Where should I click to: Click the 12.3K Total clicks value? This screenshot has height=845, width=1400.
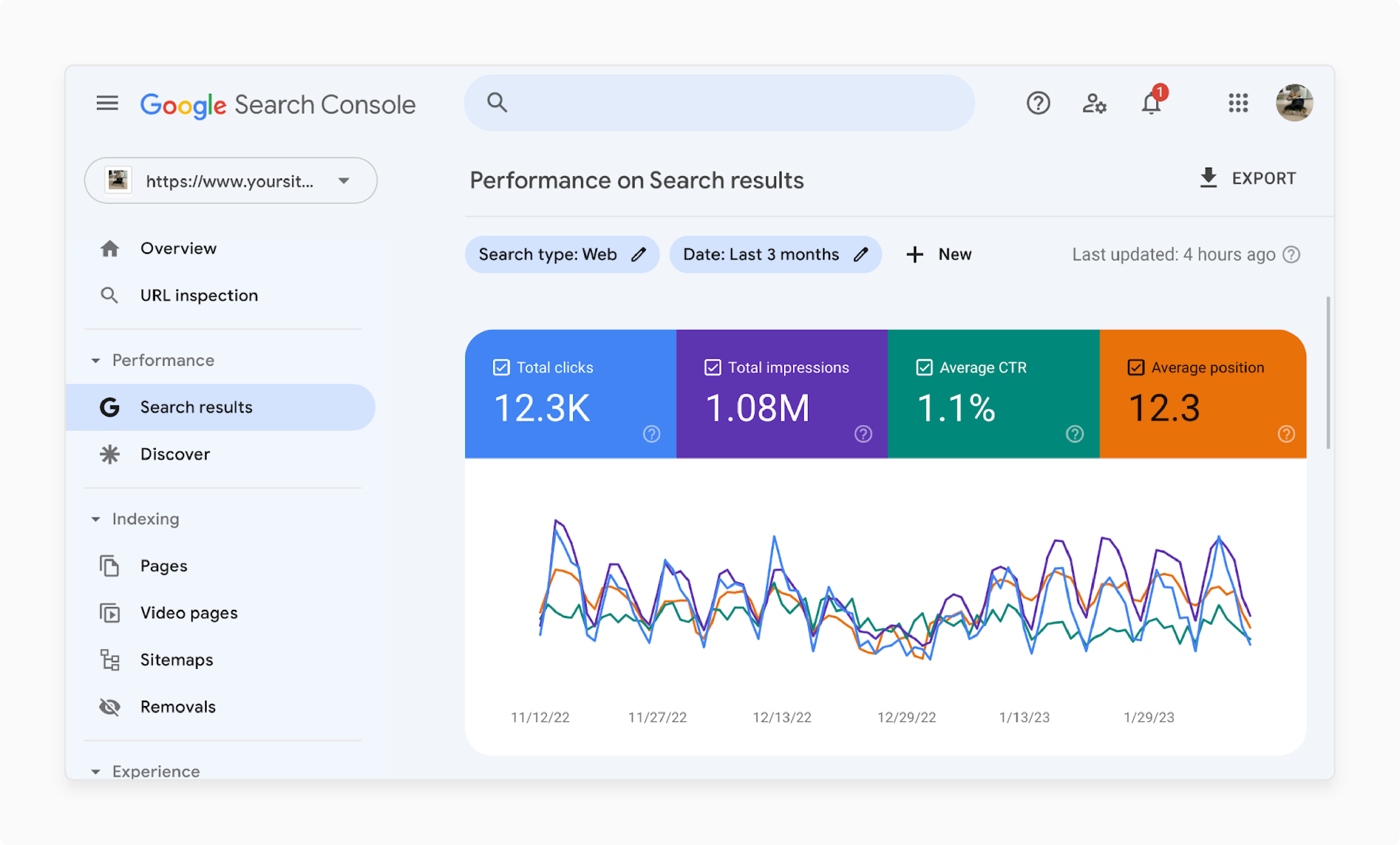coord(542,408)
